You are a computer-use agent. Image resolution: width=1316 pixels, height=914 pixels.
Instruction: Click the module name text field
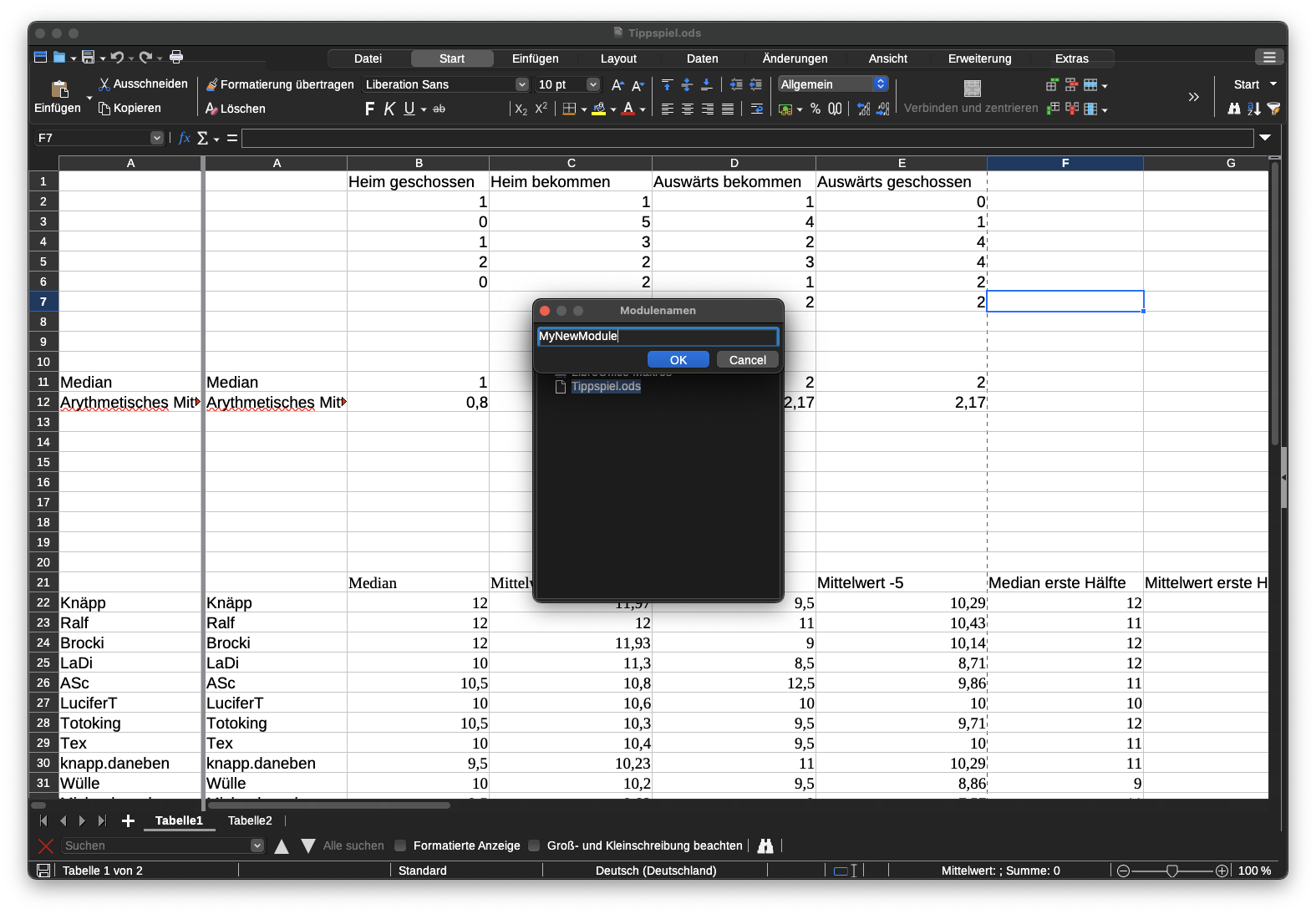coord(658,337)
